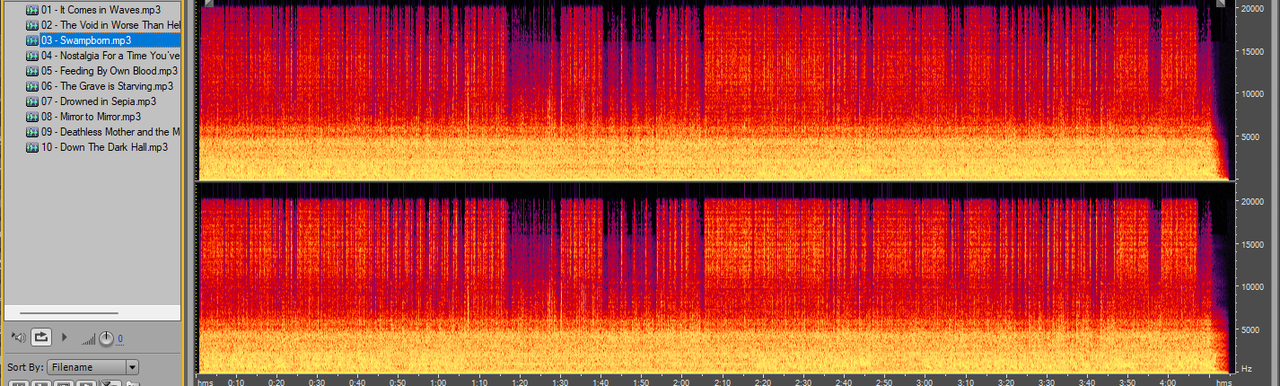Click the file list horizontal scrollbar

pyautogui.click(x=68, y=312)
